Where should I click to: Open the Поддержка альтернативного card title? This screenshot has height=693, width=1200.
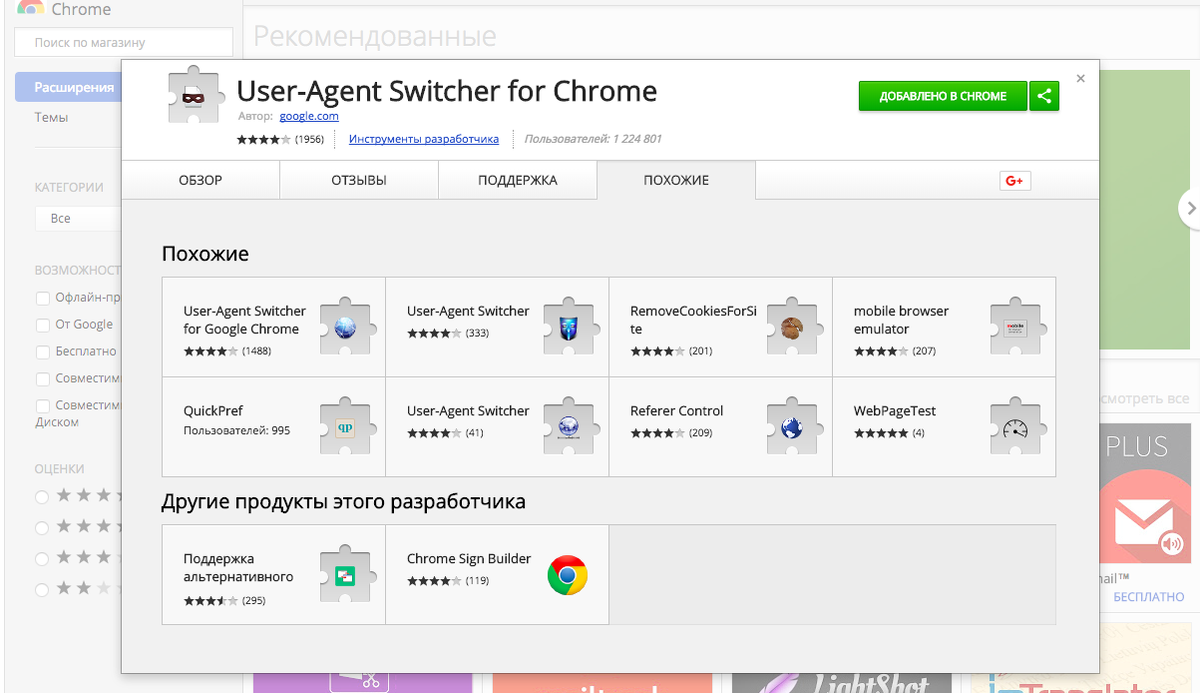[x=238, y=568]
